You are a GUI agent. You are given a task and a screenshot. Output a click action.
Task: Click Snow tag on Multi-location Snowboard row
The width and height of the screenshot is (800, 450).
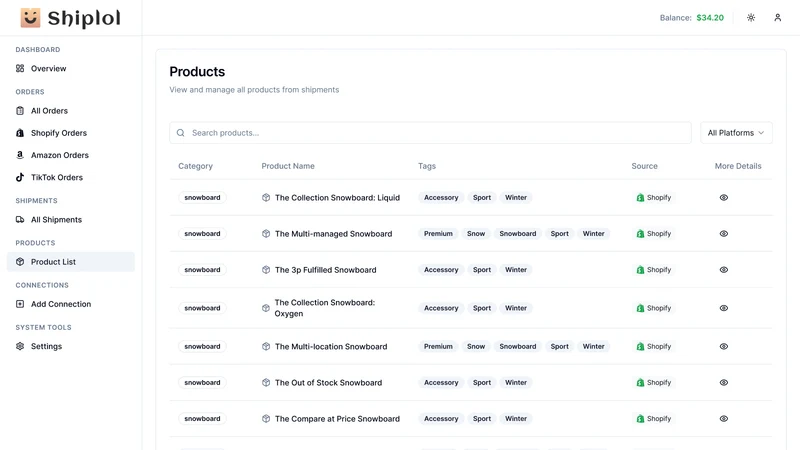click(476, 346)
